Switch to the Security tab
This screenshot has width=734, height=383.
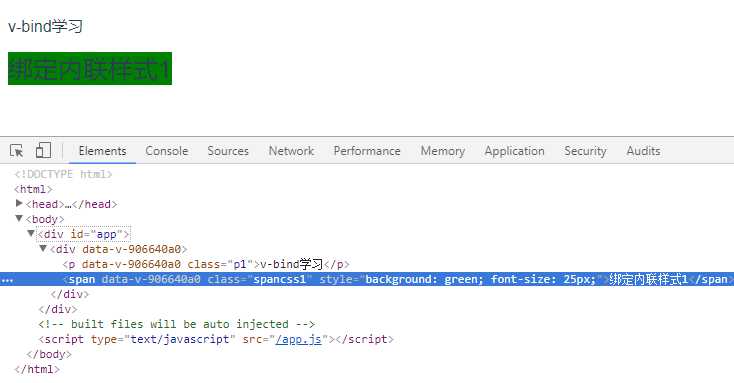tap(585, 151)
